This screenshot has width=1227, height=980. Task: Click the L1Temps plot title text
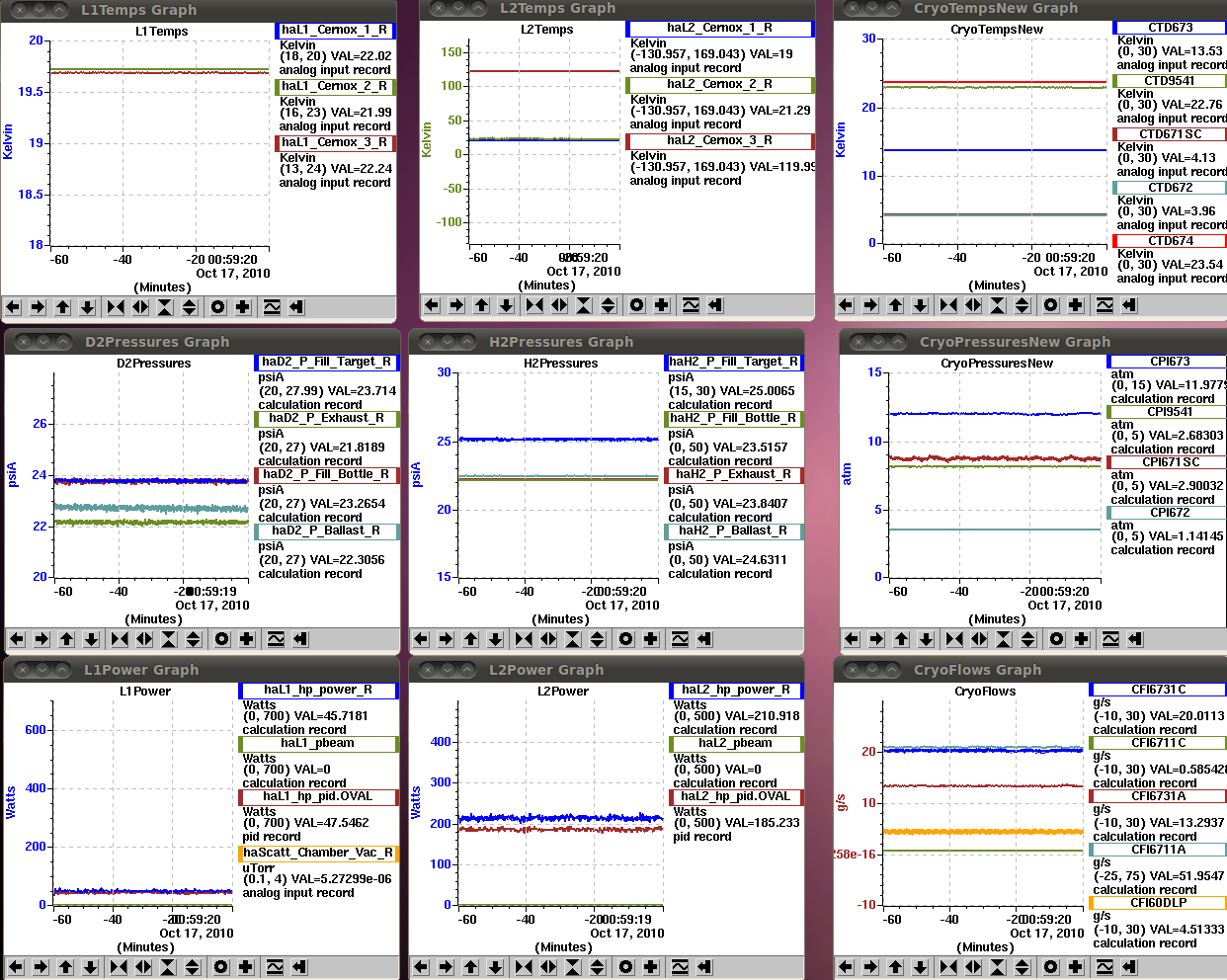162,32
